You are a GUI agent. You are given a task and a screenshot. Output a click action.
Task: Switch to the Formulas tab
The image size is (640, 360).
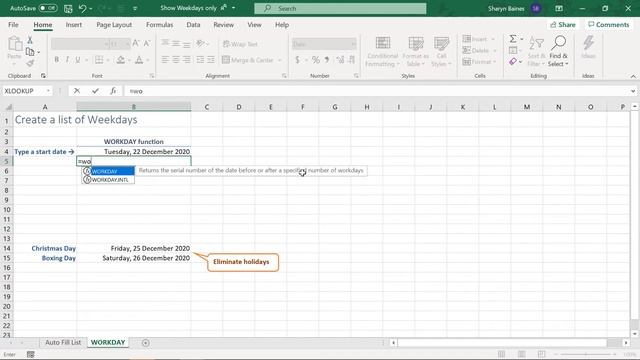160,25
